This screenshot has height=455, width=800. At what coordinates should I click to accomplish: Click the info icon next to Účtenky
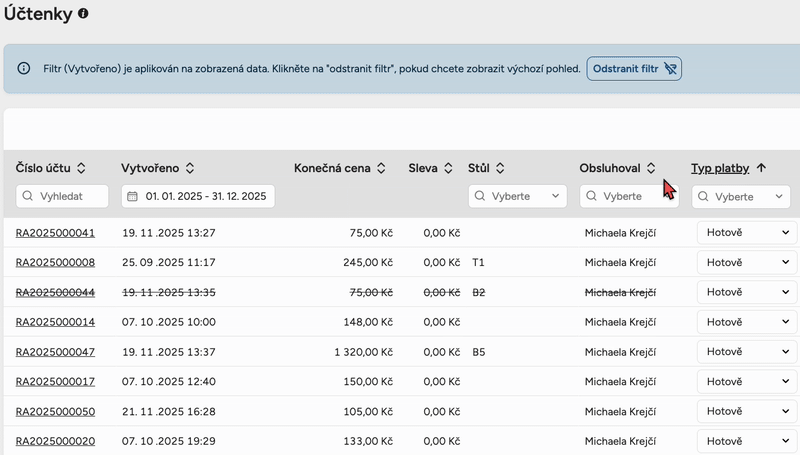tap(83, 14)
